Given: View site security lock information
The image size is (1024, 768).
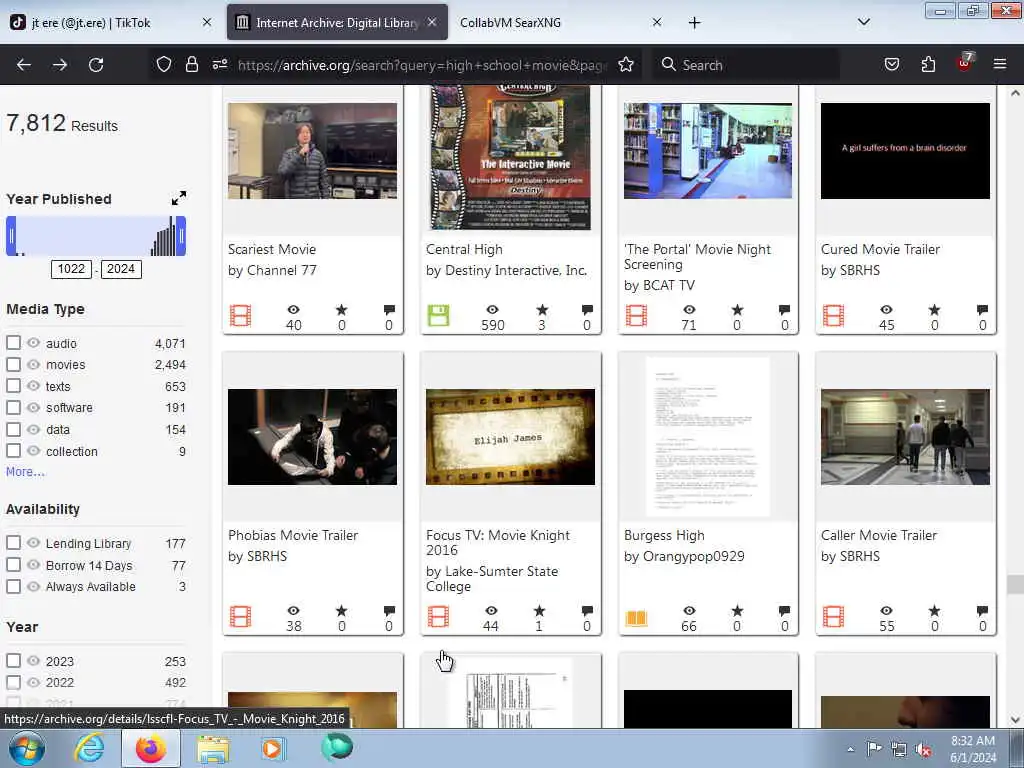Looking at the screenshot, I should tap(191, 65).
